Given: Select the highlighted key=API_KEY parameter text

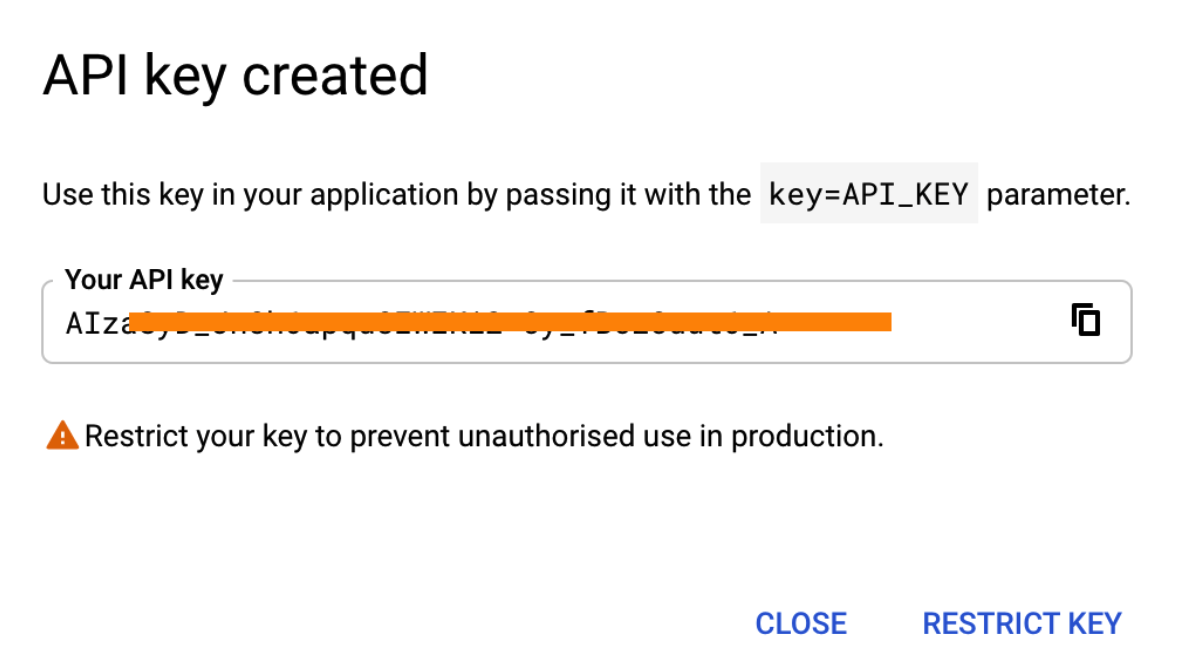Looking at the screenshot, I should pos(868,193).
